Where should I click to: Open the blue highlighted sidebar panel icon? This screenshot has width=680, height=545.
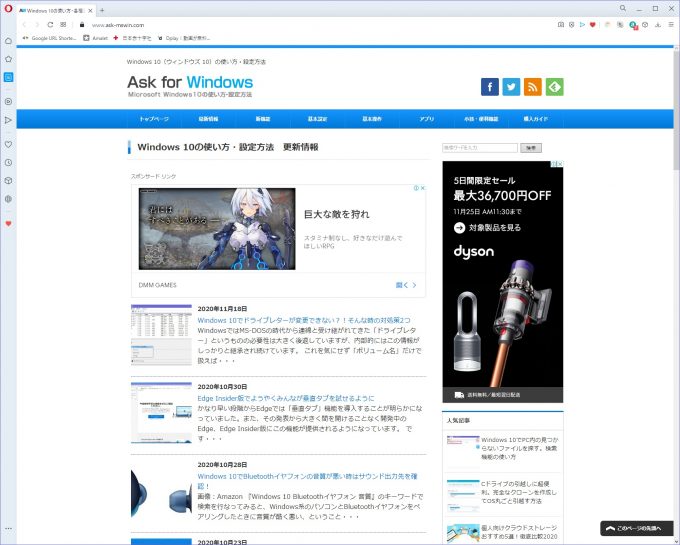[x=8, y=77]
